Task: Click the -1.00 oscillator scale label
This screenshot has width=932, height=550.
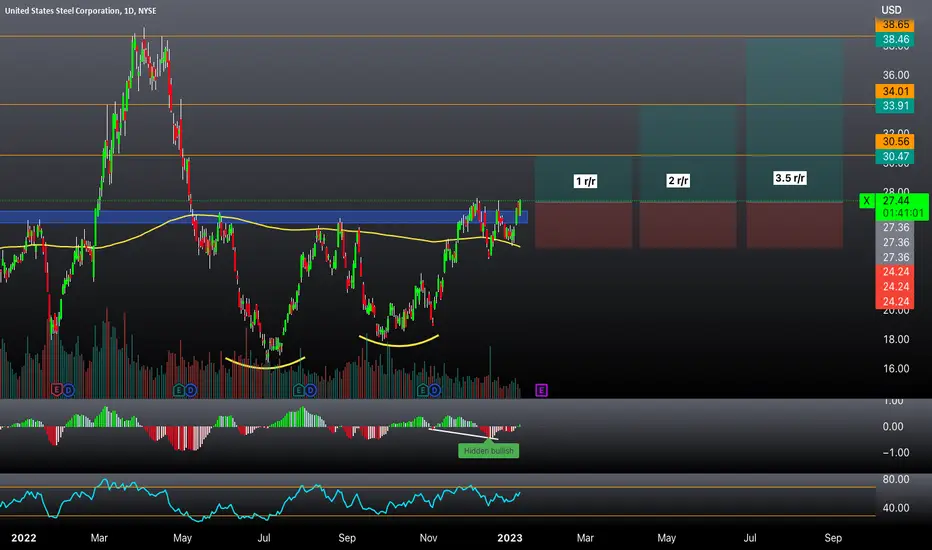Action: tap(895, 452)
